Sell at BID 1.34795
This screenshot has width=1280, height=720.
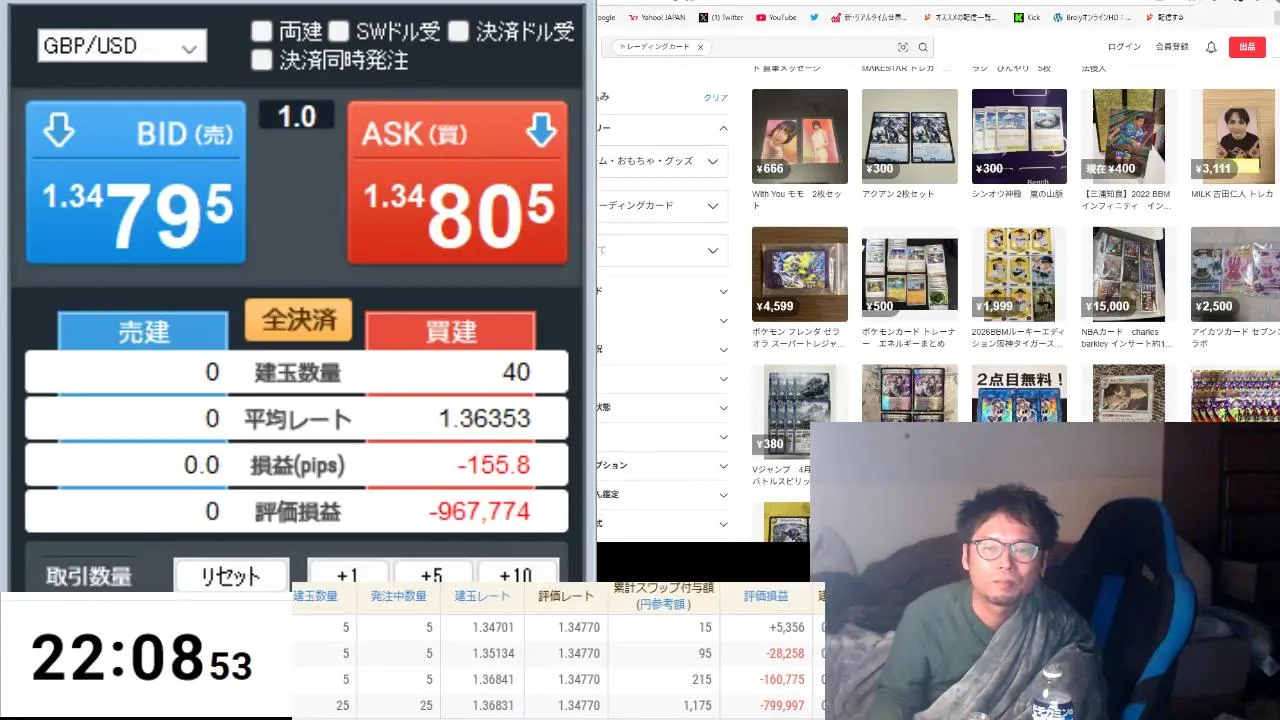click(x=136, y=183)
